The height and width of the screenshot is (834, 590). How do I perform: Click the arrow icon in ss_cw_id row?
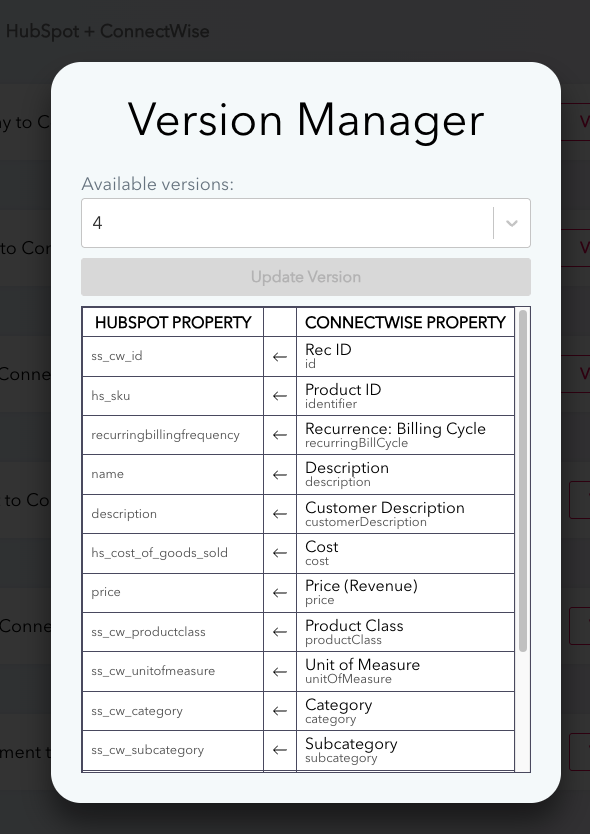click(280, 357)
